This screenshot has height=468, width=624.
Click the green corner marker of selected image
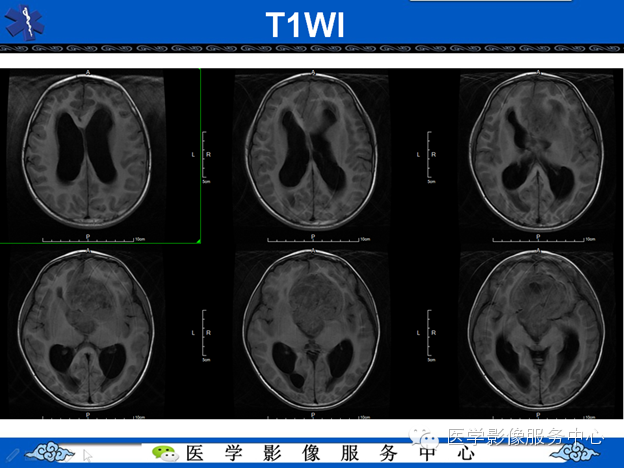(x=198, y=241)
